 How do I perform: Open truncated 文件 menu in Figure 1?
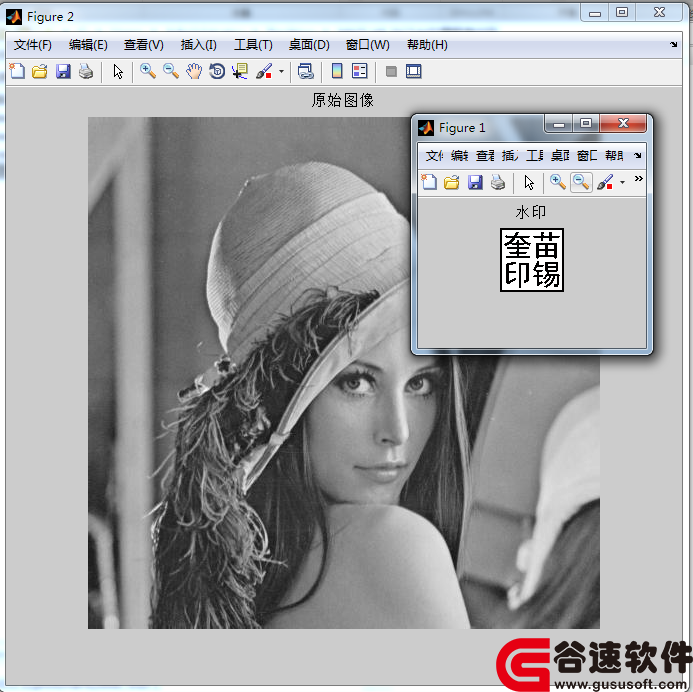tap(434, 156)
